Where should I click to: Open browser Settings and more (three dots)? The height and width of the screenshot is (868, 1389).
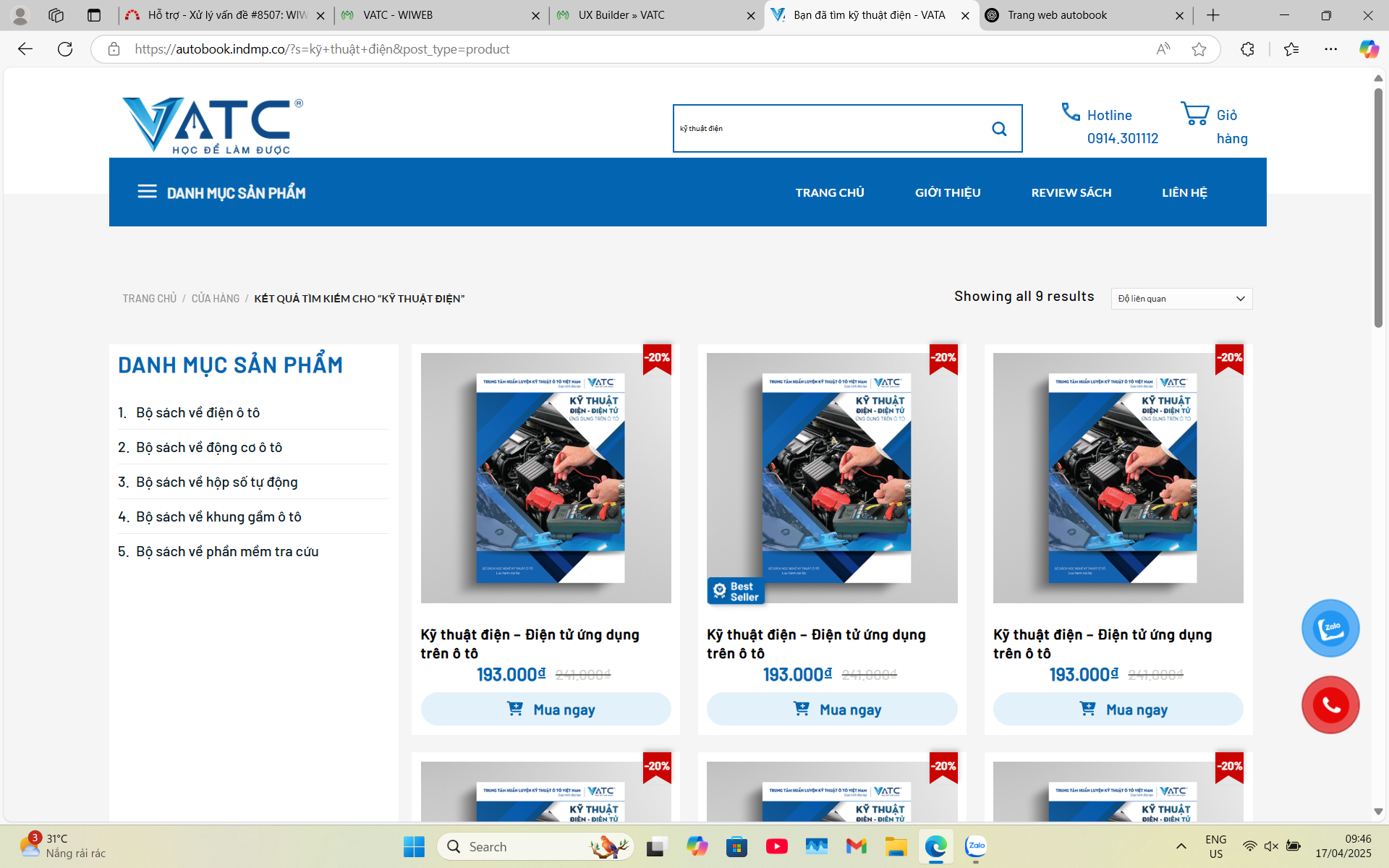pos(1331,49)
